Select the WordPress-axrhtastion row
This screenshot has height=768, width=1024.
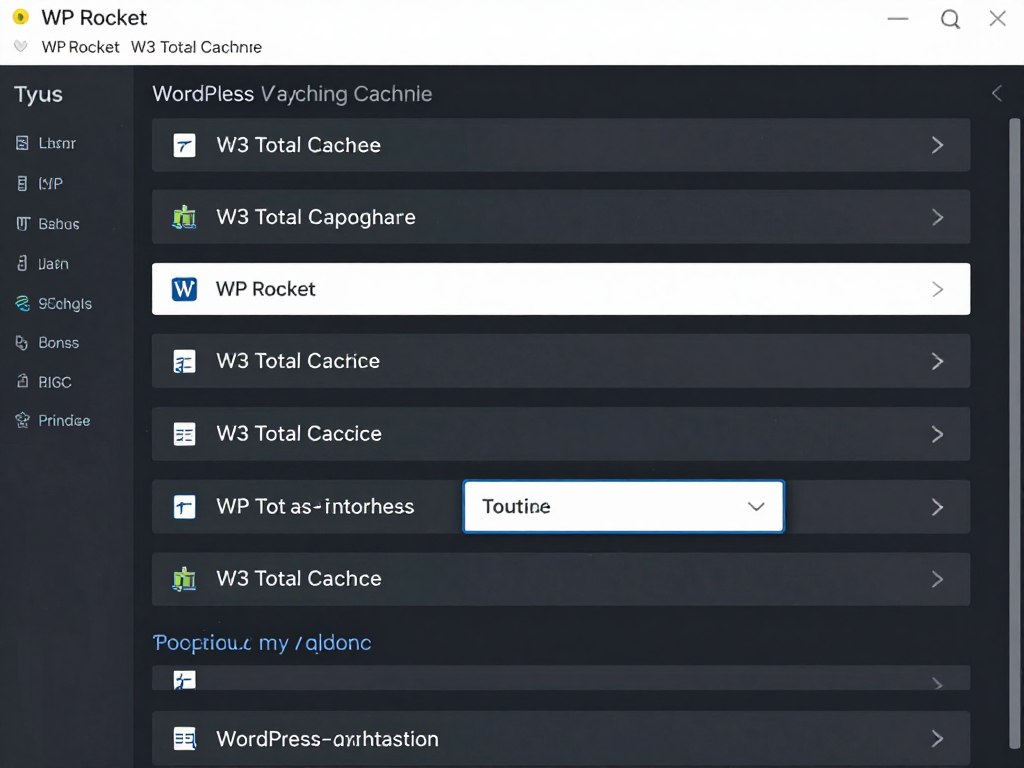point(561,739)
